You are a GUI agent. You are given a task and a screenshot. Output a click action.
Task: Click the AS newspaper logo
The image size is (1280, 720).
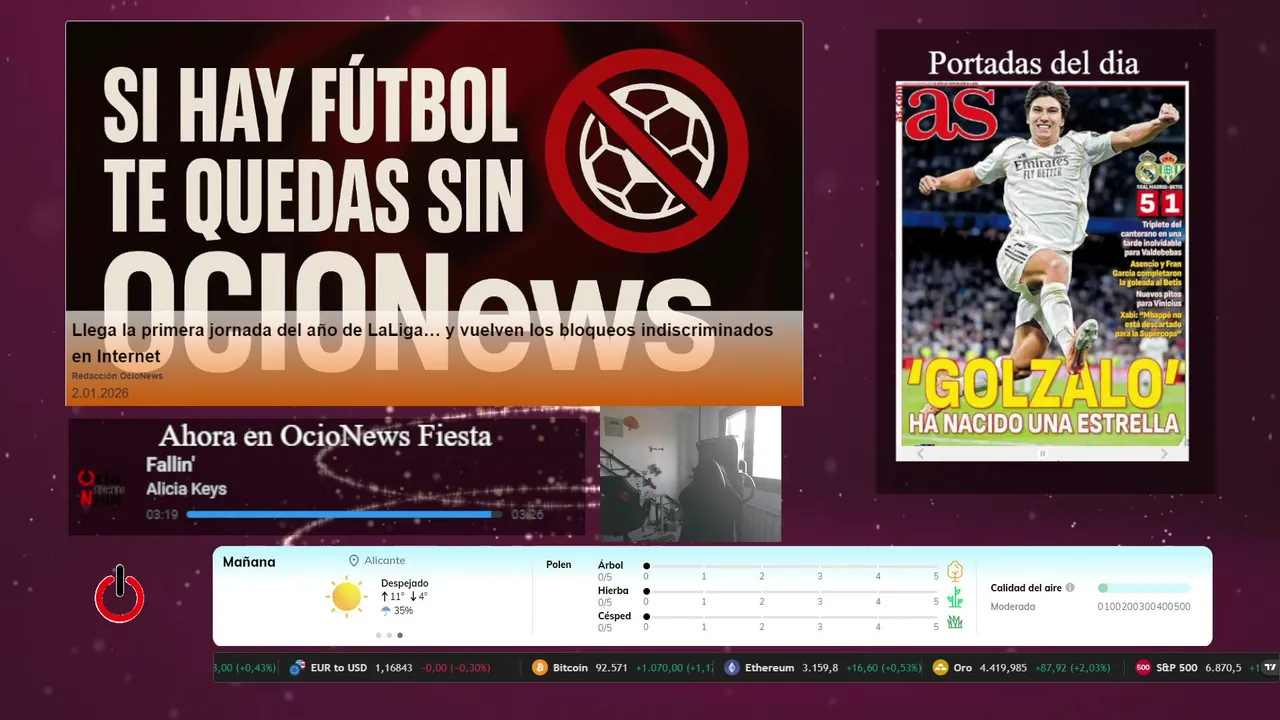click(x=950, y=113)
